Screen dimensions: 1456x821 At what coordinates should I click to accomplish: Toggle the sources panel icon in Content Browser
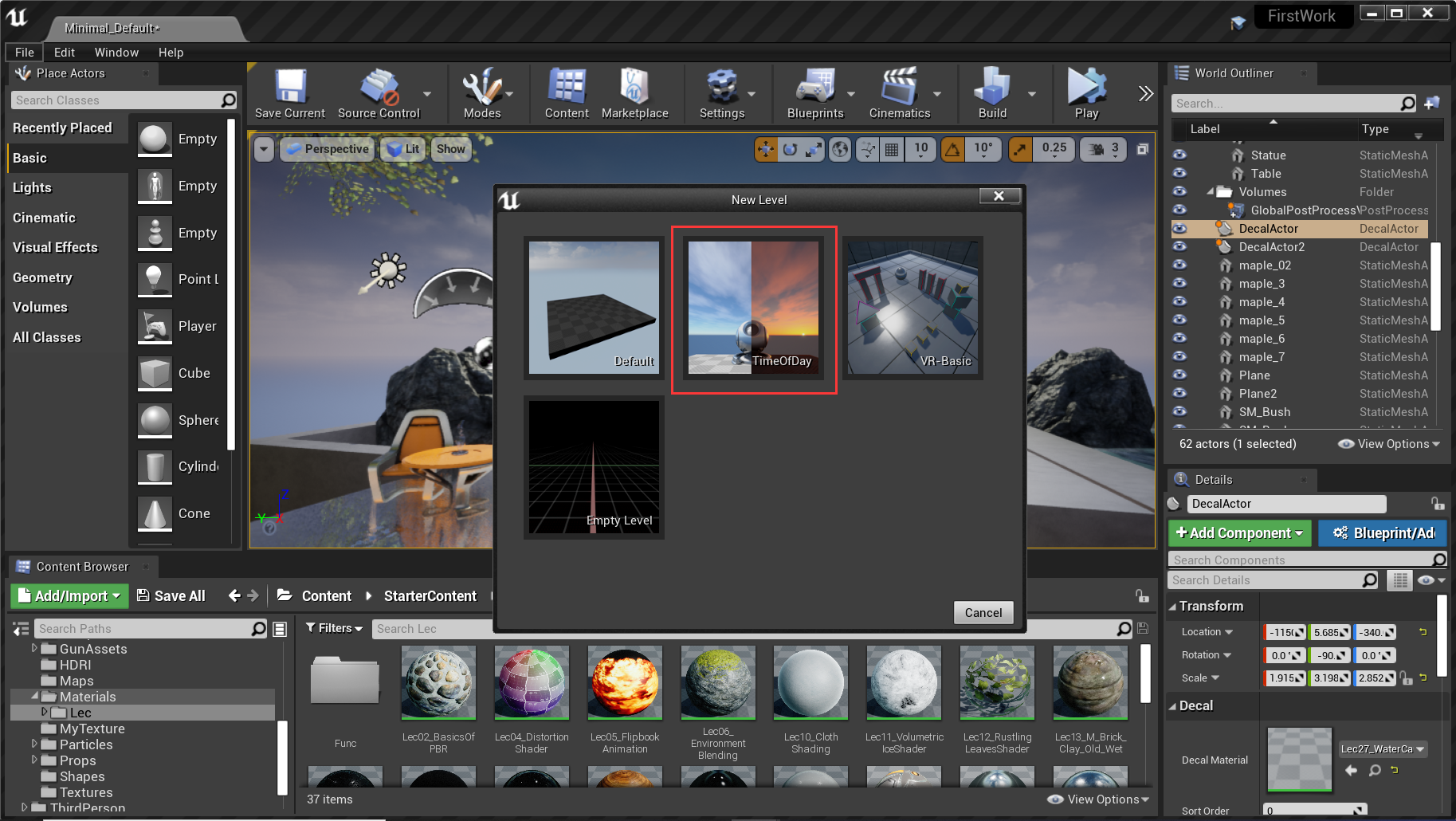point(22,629)
